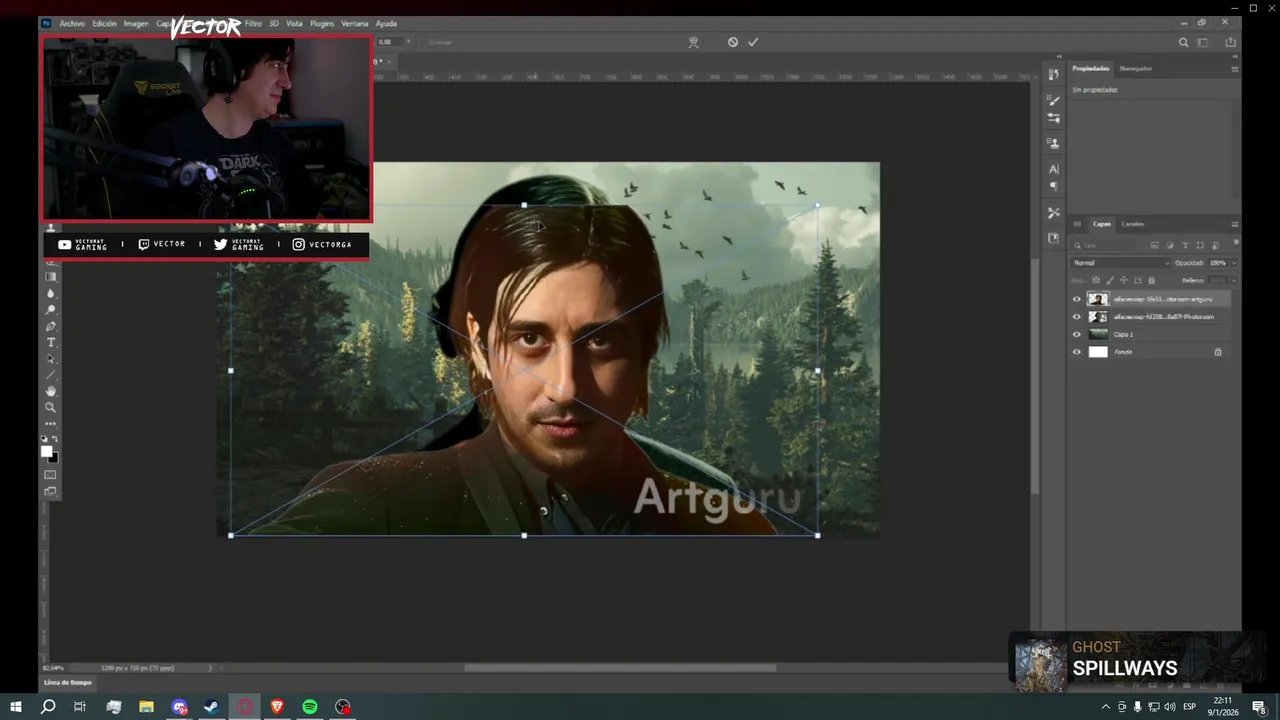Open the Paragraph panel icon

click(1053, 186)
